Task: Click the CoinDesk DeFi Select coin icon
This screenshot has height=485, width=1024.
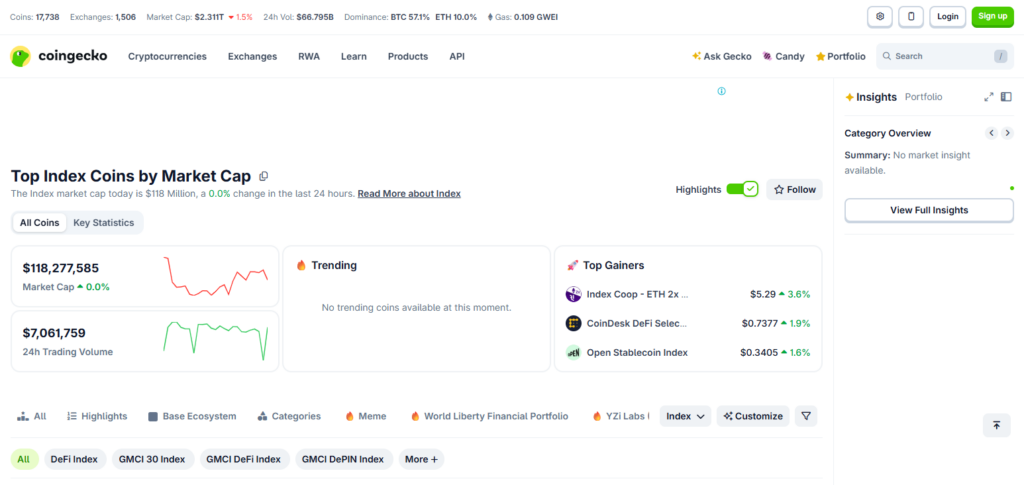Action: 573,323
